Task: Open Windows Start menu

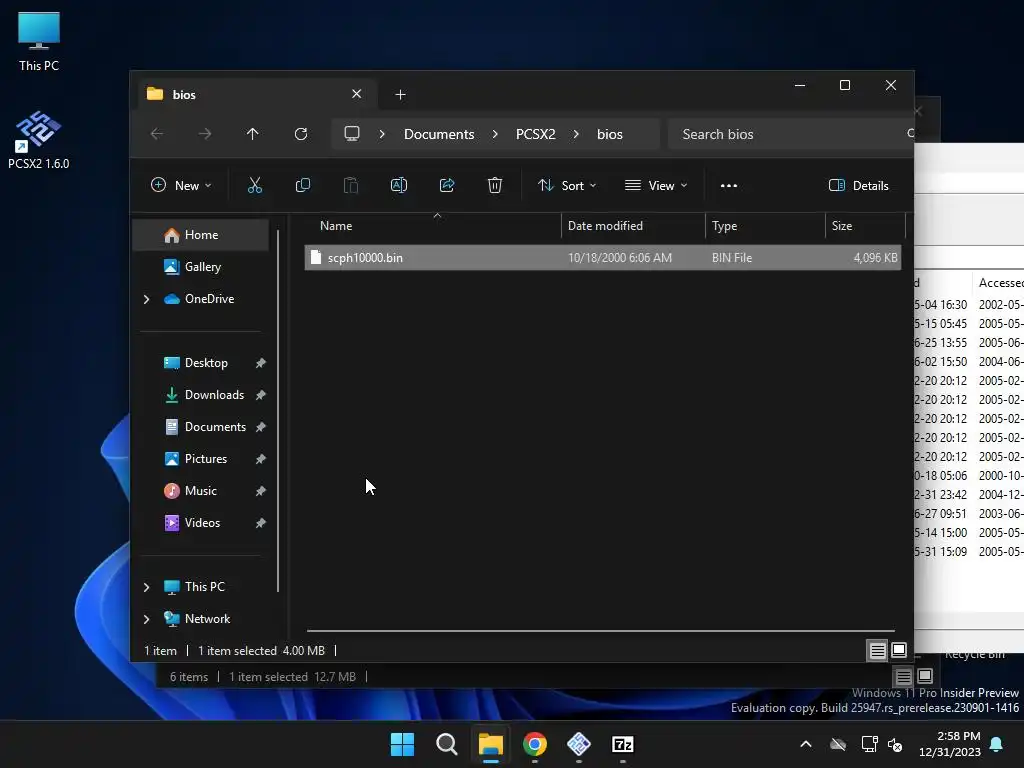Action: tap(402, 744)
